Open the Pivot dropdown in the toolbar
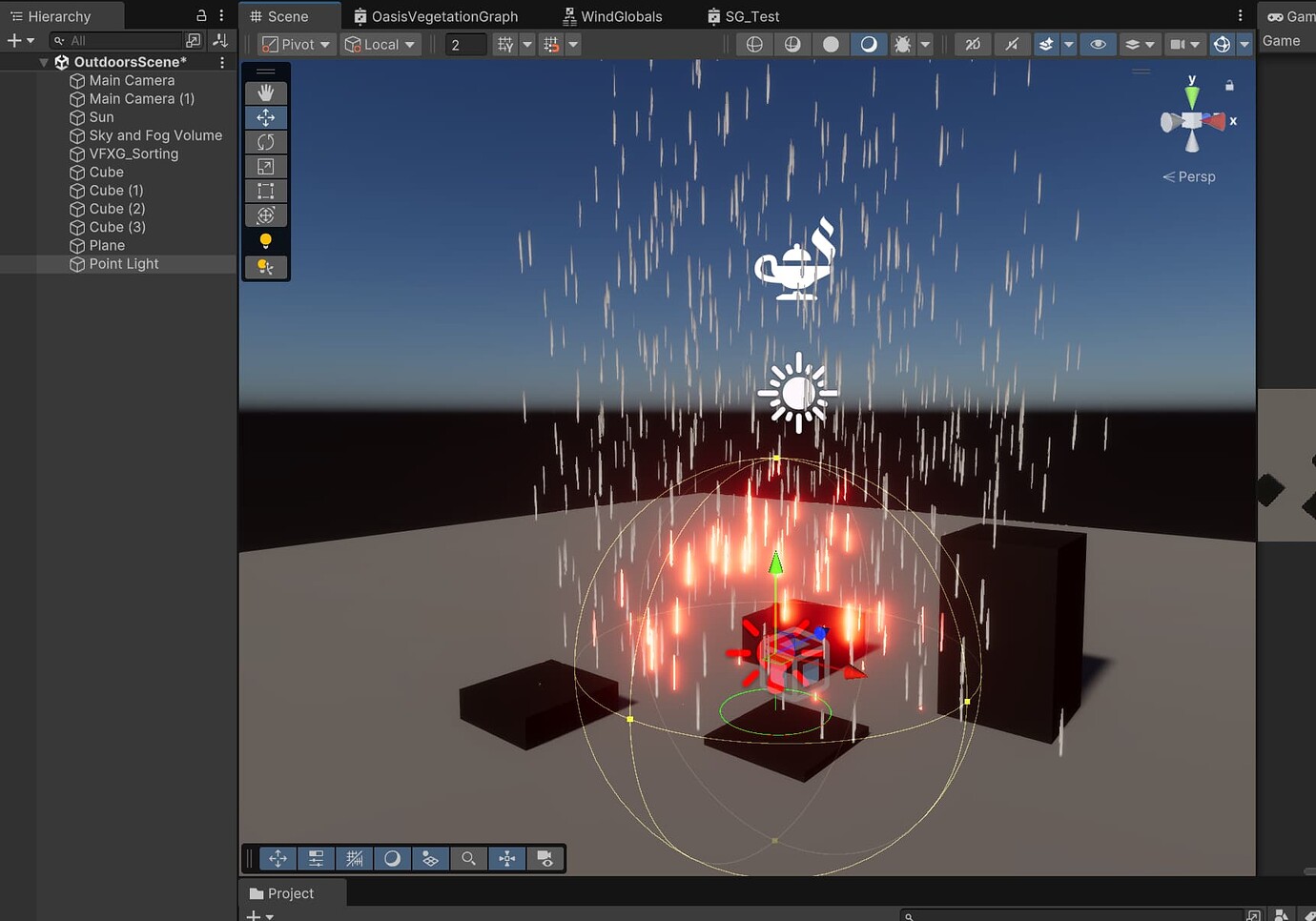The image size is (1316, 921). [x=296, y=44]
